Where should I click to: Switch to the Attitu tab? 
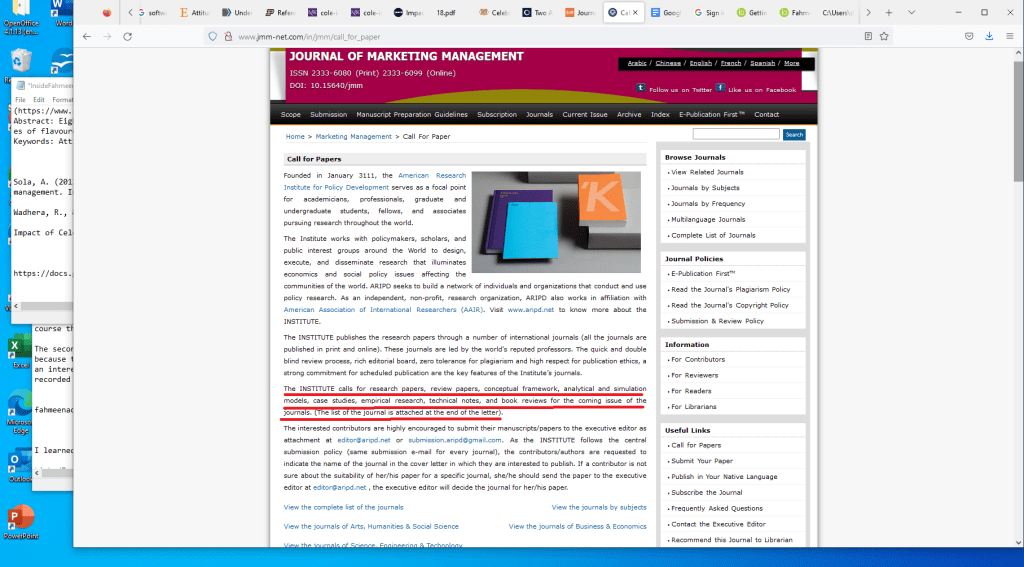(195, 12)
